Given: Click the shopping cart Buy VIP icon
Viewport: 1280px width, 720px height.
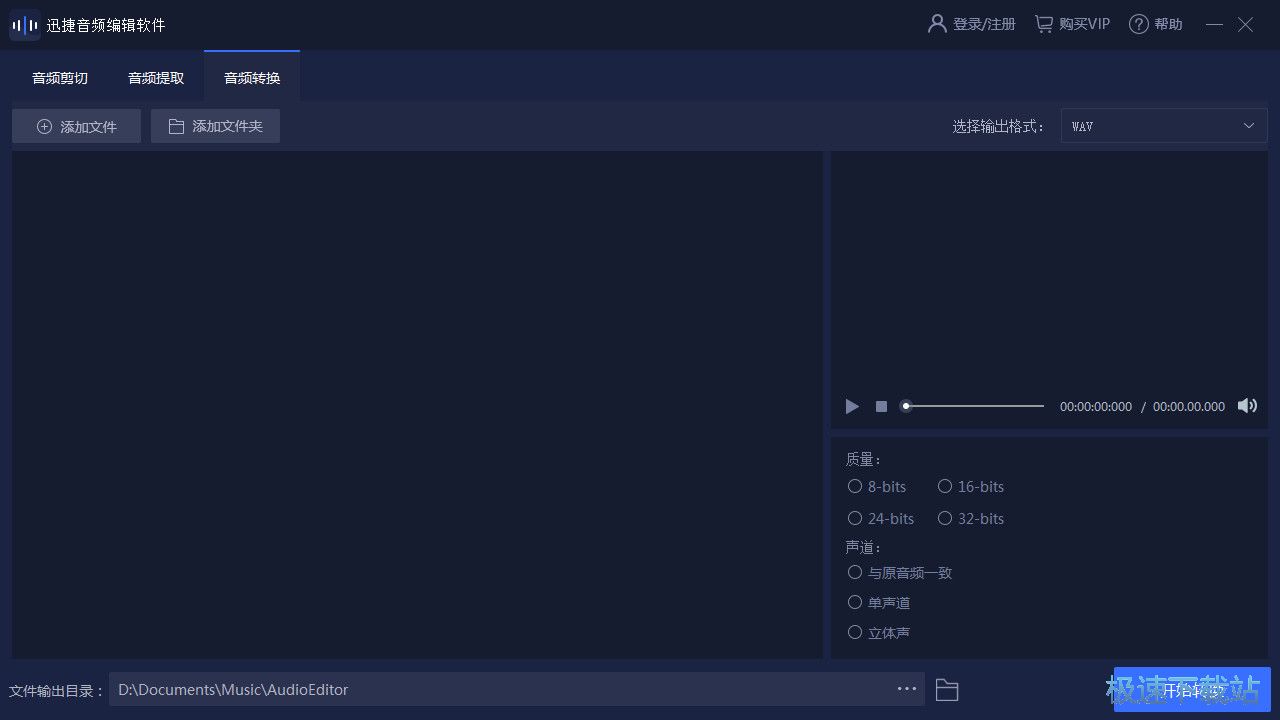Looking at the screenshot, I should tap(1044, 24).
